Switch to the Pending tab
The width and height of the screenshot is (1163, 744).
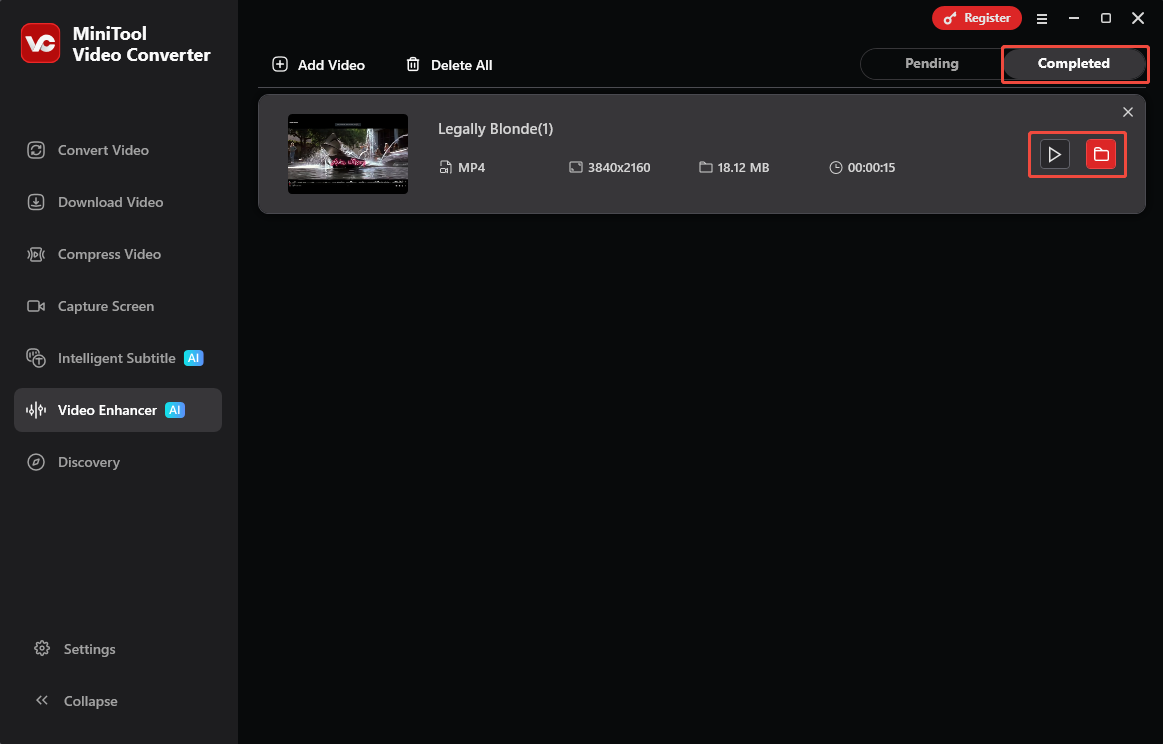tap(931, 63)
